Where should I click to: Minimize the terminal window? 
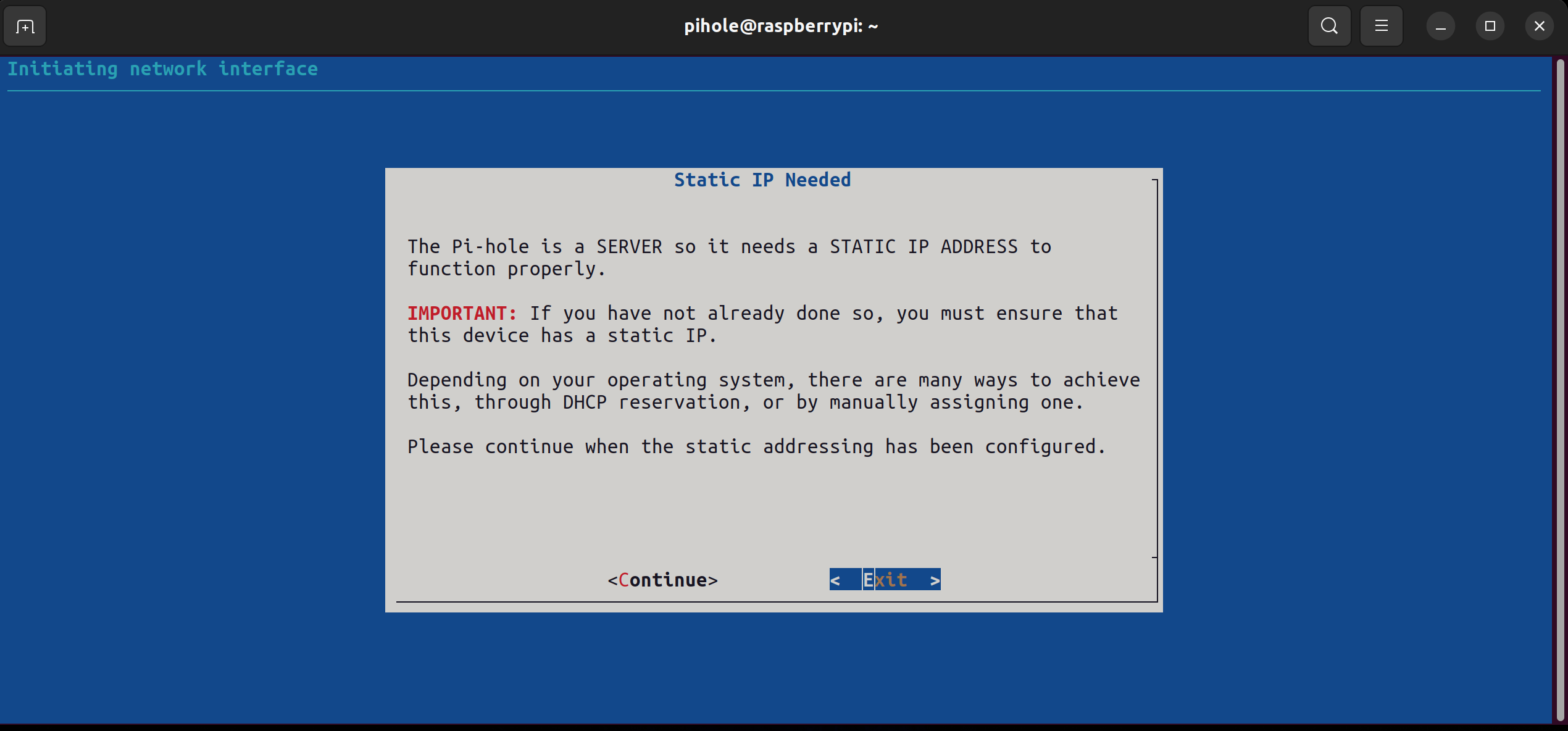click(1440, 27)
